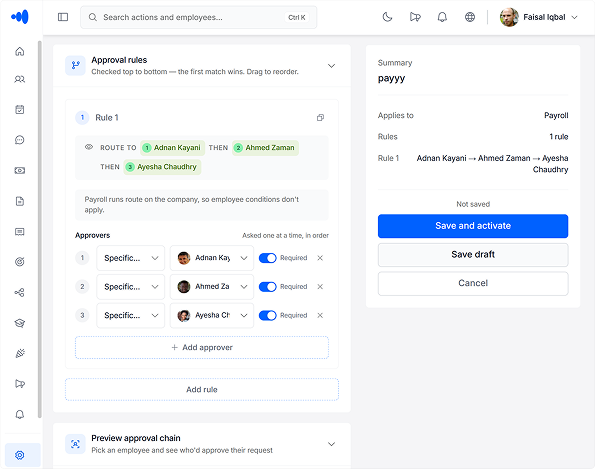Click Save draft button
Screen dimensions: 595x469
click(x=473, y=255)
